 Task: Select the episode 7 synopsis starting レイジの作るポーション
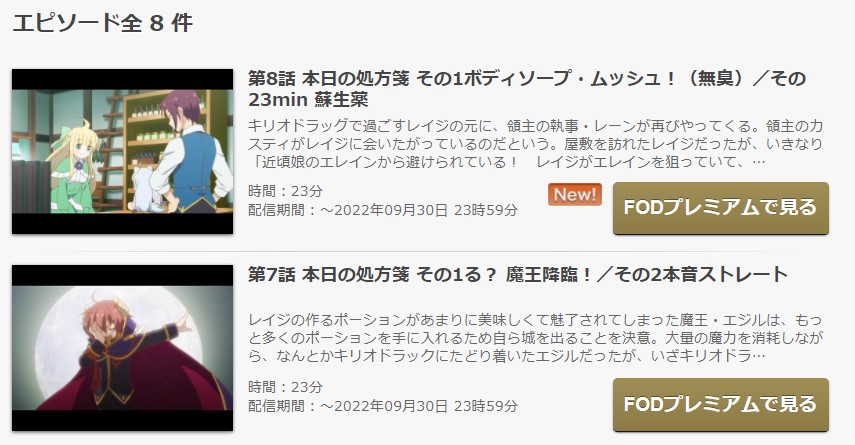click(535, 338)
